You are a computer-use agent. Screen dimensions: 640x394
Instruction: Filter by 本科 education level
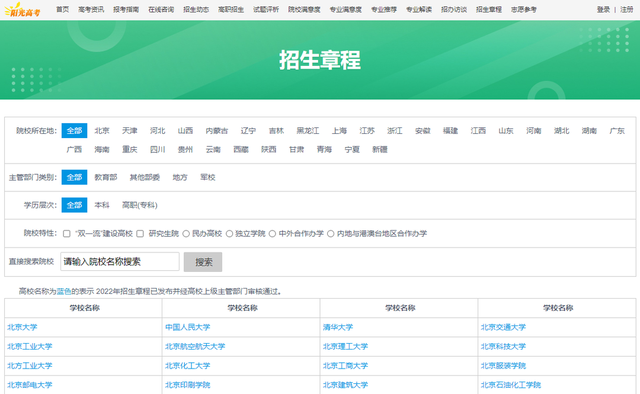click(x=102, y=205)
